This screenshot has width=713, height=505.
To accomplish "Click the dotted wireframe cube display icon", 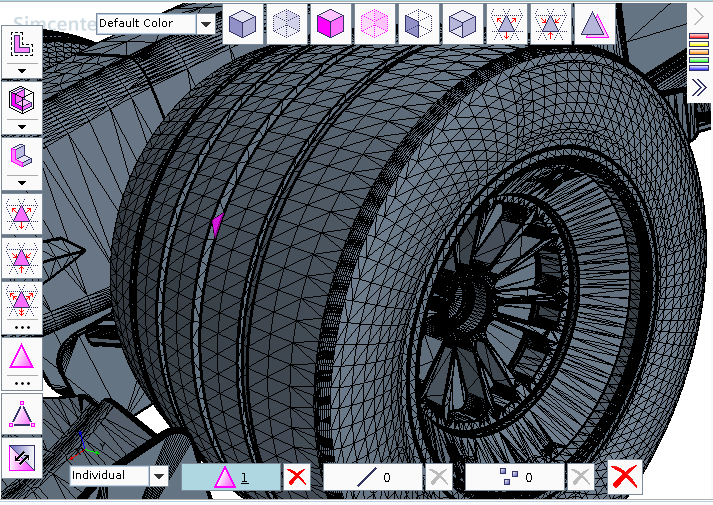I will coord(287,24).
